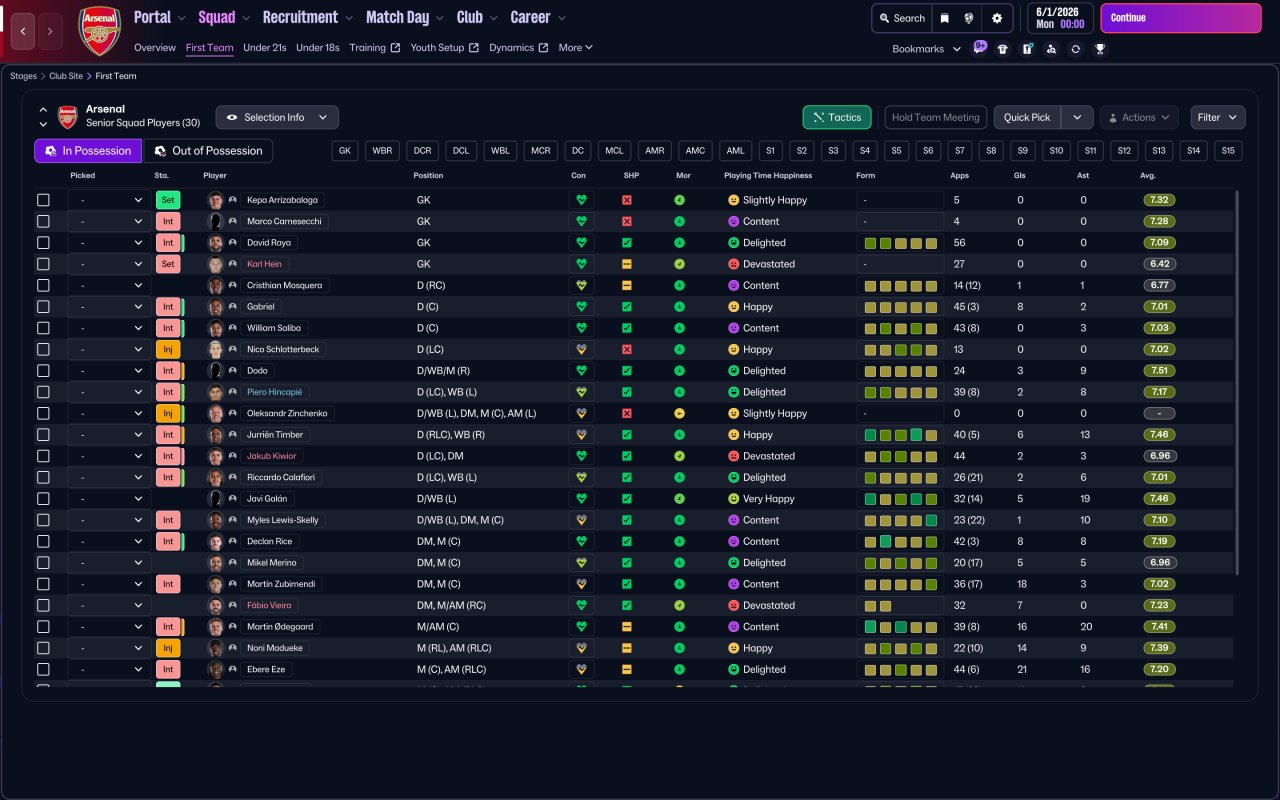Expand the More submenu under Squad
This screenshot has width=1280, height=800.
576,47
